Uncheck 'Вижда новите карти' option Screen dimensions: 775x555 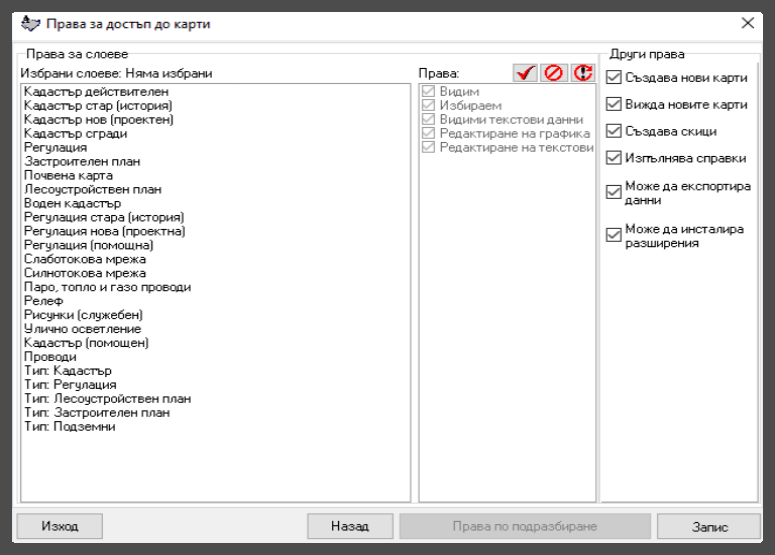point(614,104)
